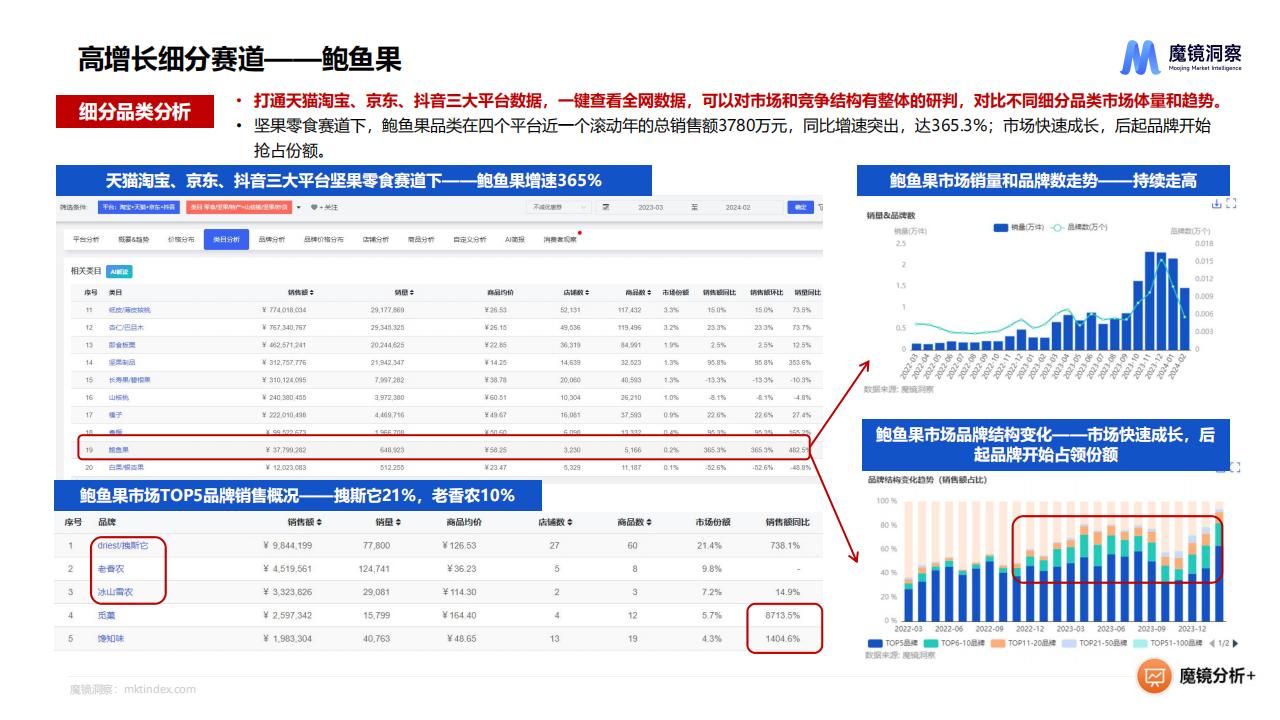The height and width of the screenshot is (720, 1280).
Task: Switch to 商品分析 tab
Action: (x=421, y=240)
